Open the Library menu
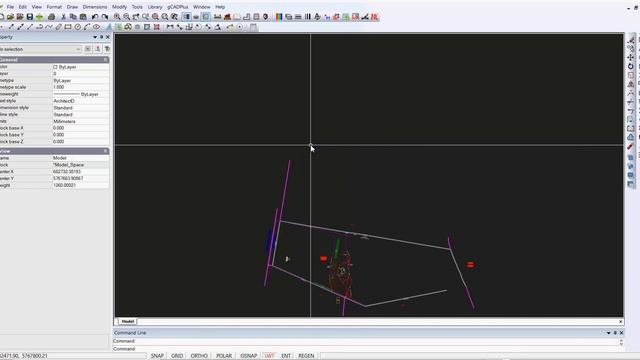 click(155, 7)
